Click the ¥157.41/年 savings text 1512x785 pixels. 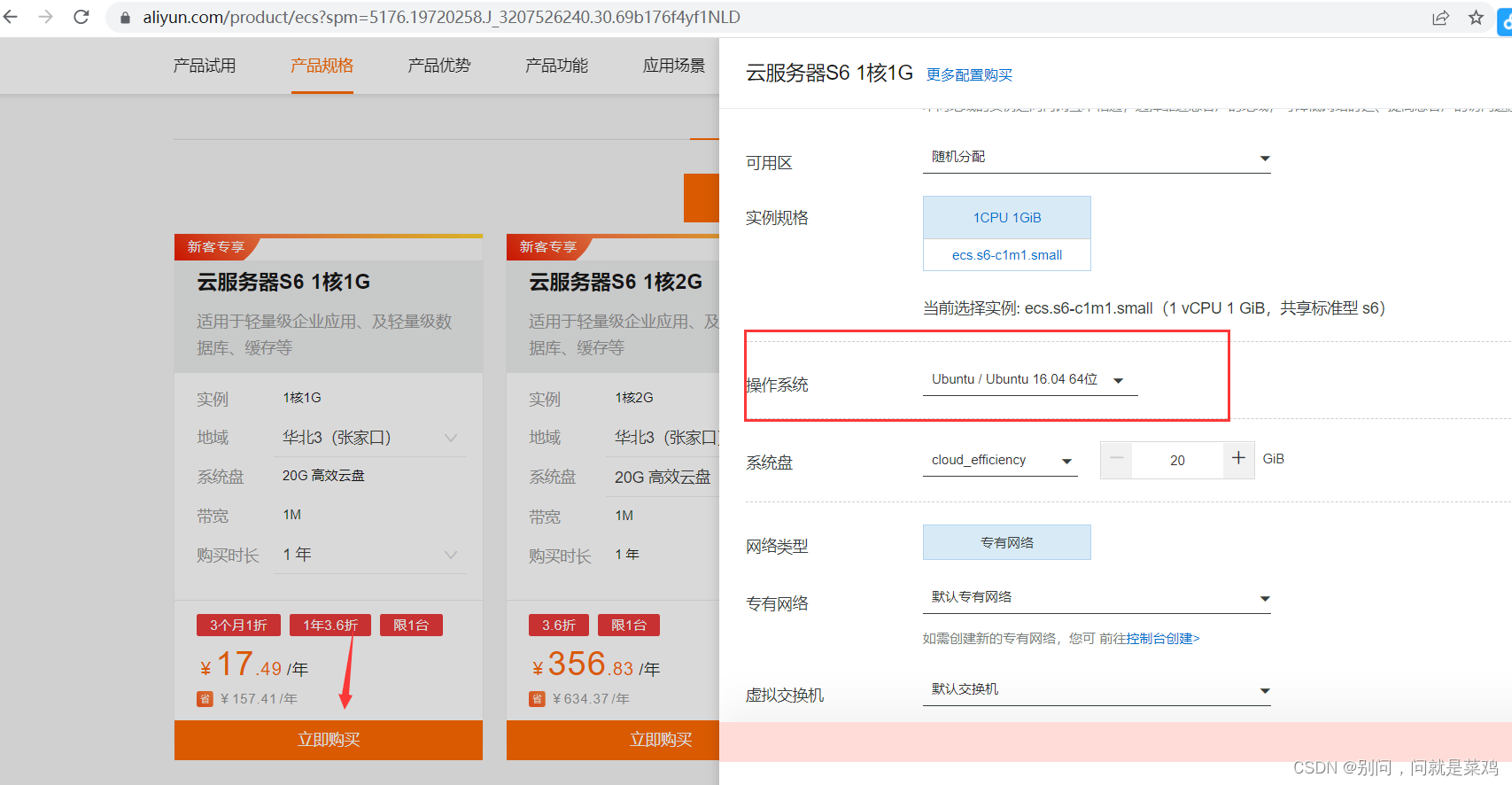tap(259, 699)
